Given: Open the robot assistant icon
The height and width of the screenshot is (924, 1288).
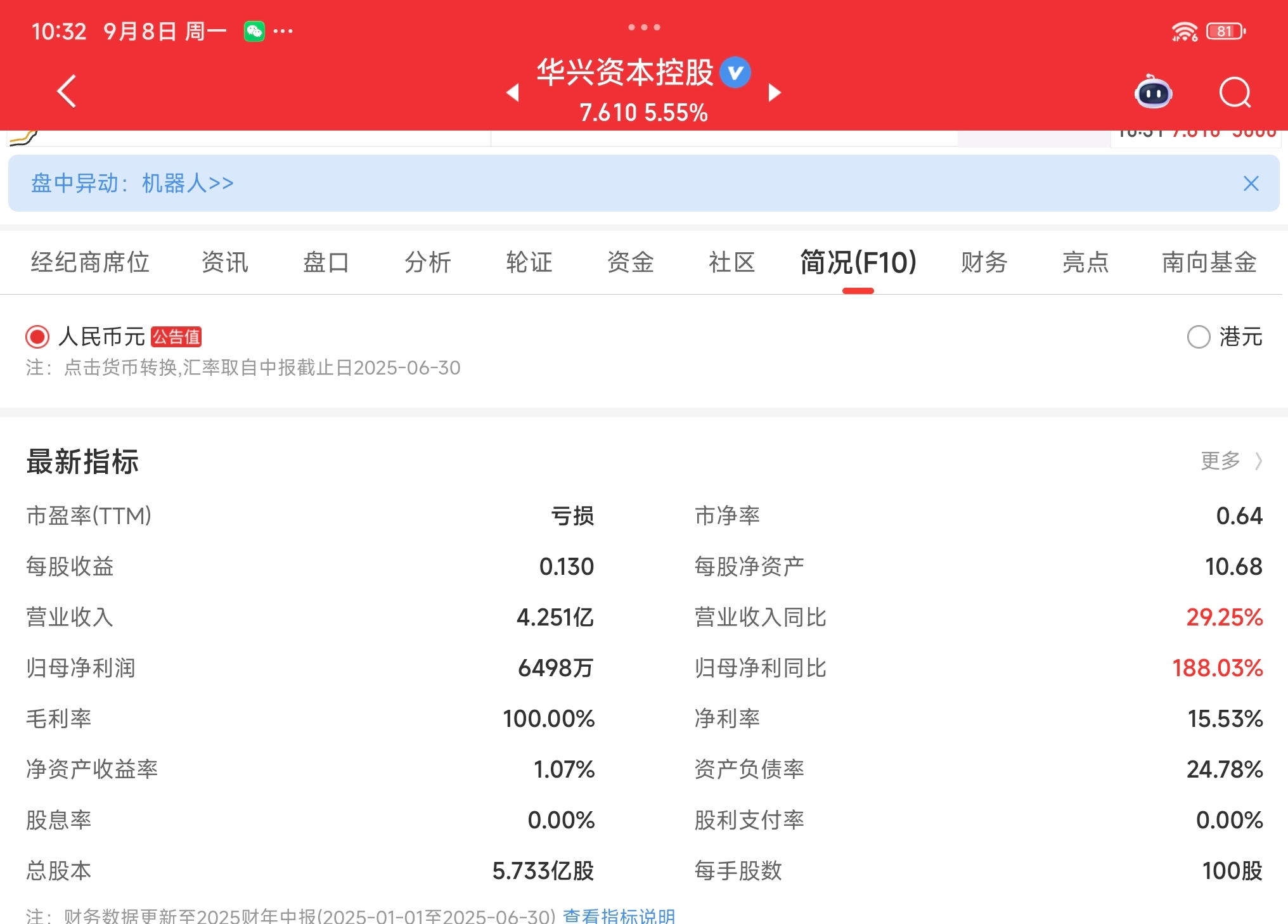Looking at the screenshot, I should (x=1153, y=93).
